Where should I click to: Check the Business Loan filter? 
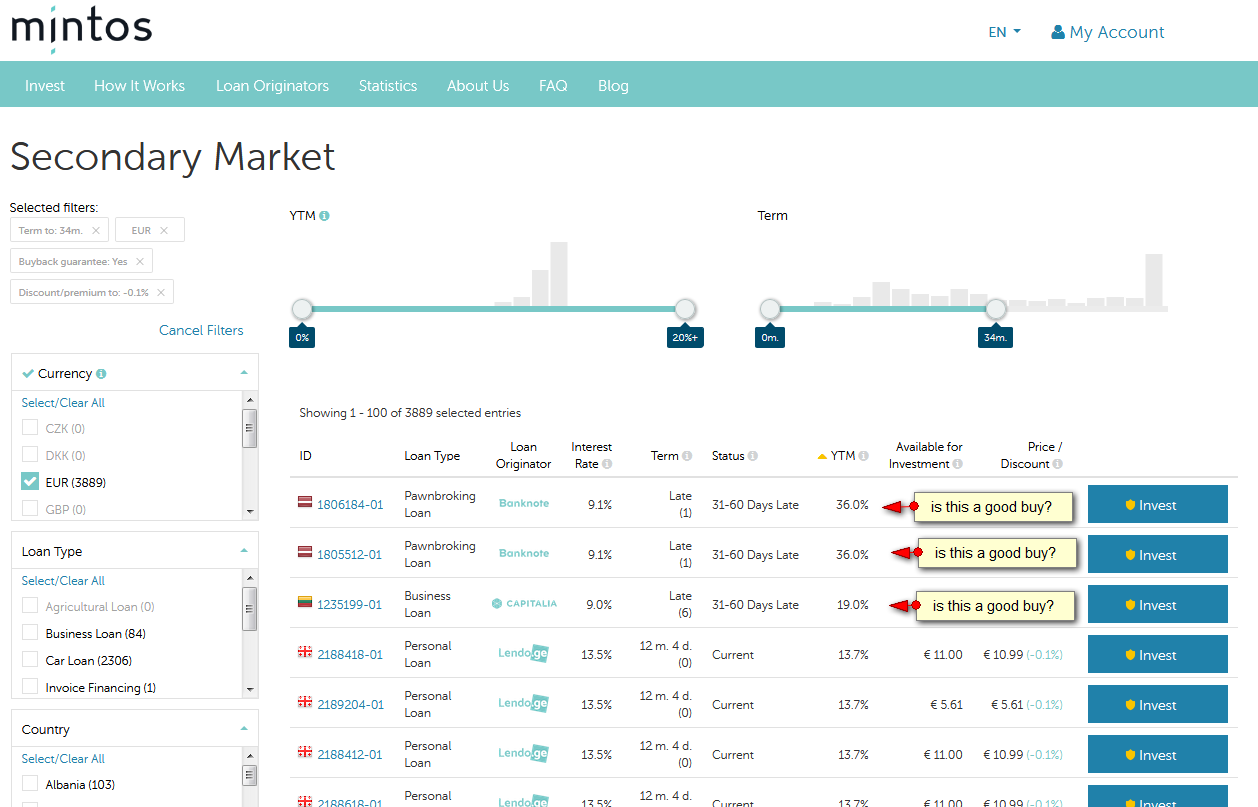tap(30, 633)
